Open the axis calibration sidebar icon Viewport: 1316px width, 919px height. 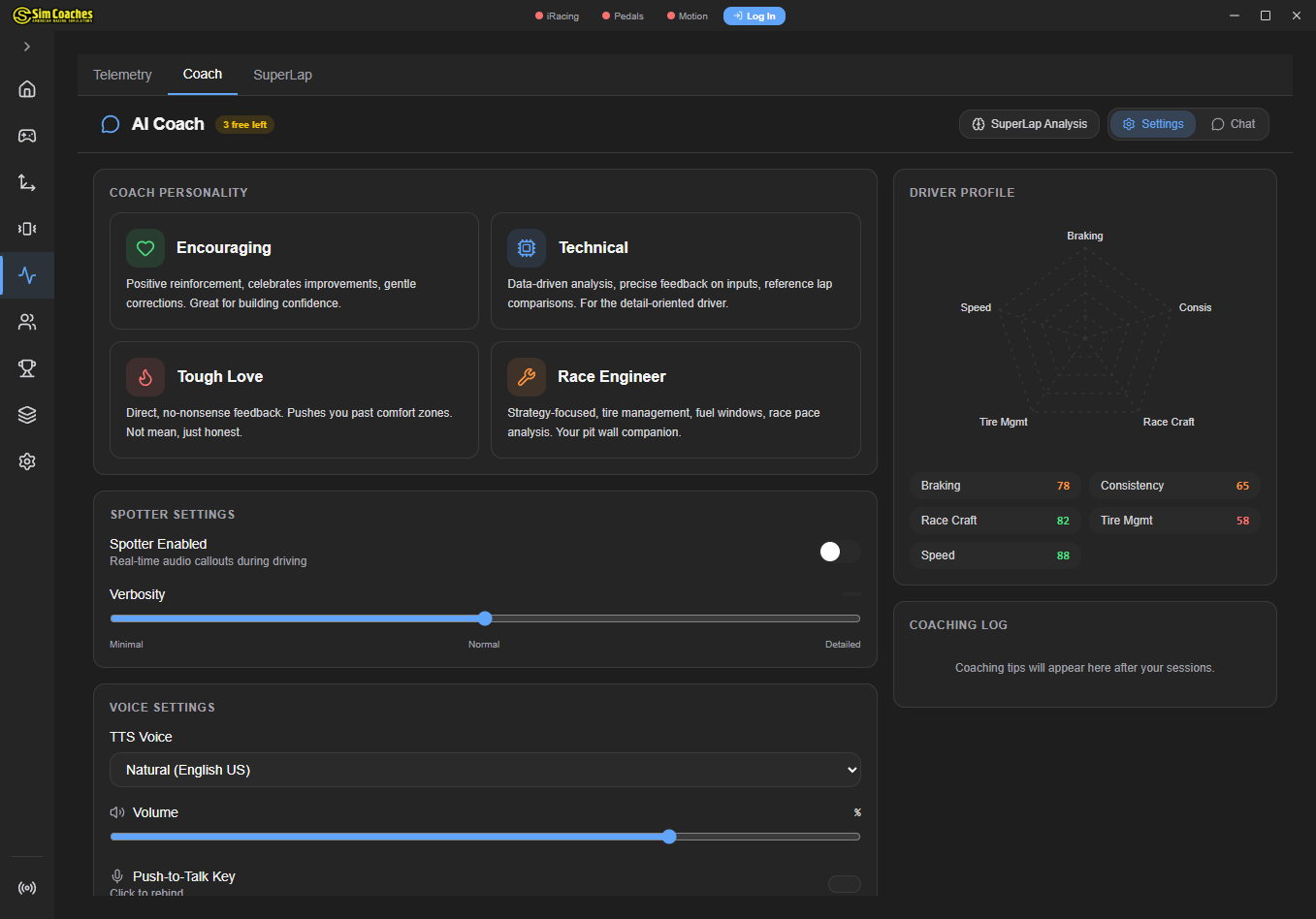click(x=27, y=182)
